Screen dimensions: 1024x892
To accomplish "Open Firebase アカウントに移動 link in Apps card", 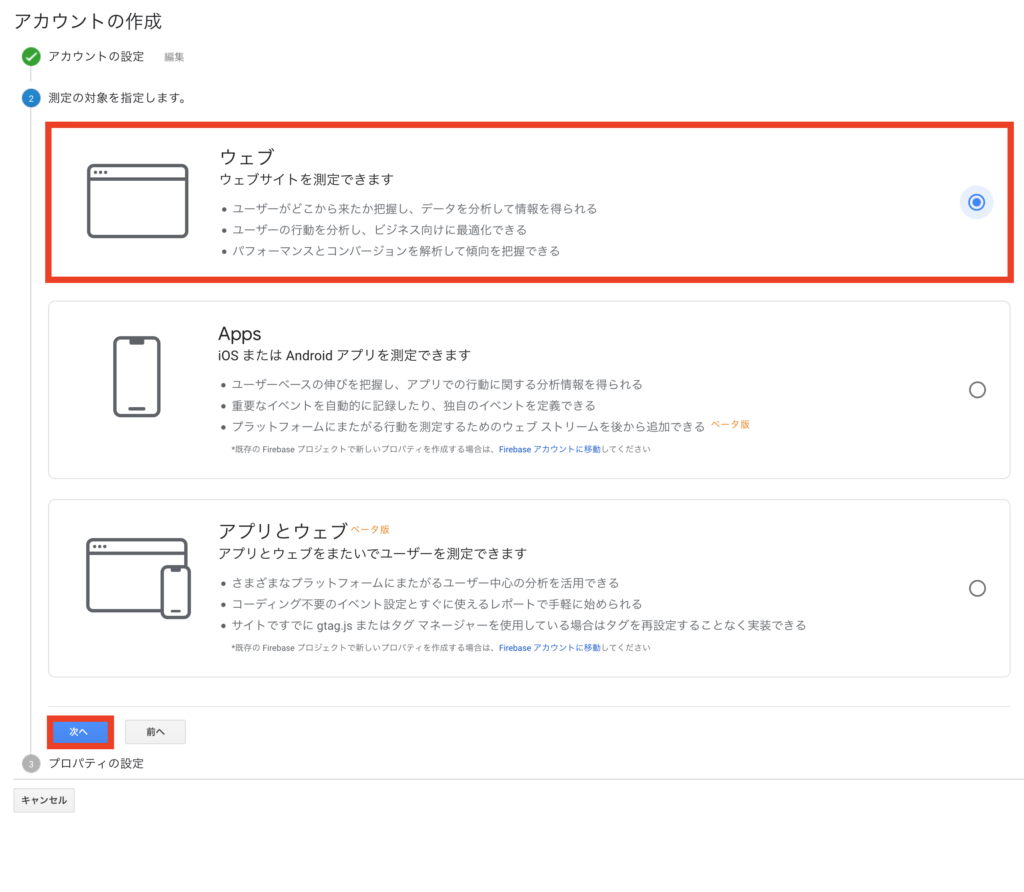I will tap(549, 449).
